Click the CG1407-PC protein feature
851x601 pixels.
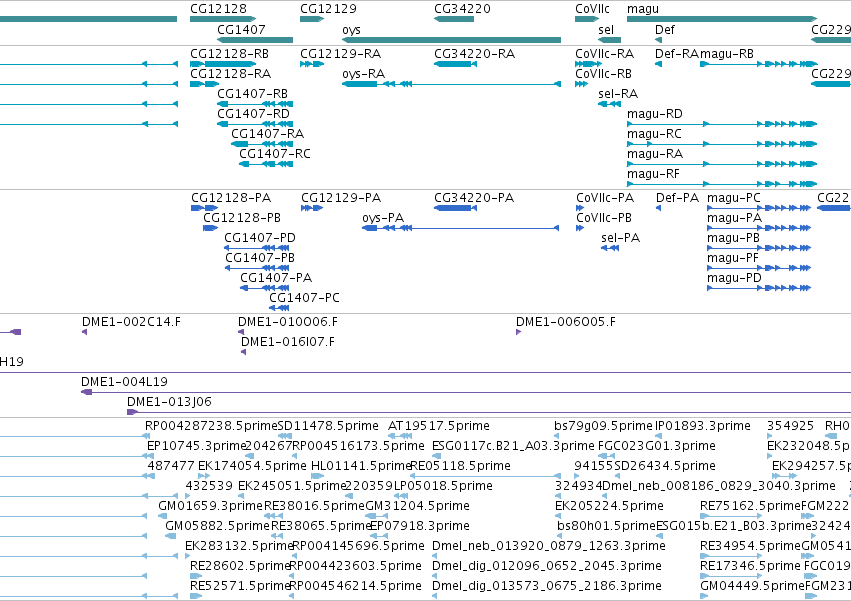click(x=279, y=308)
